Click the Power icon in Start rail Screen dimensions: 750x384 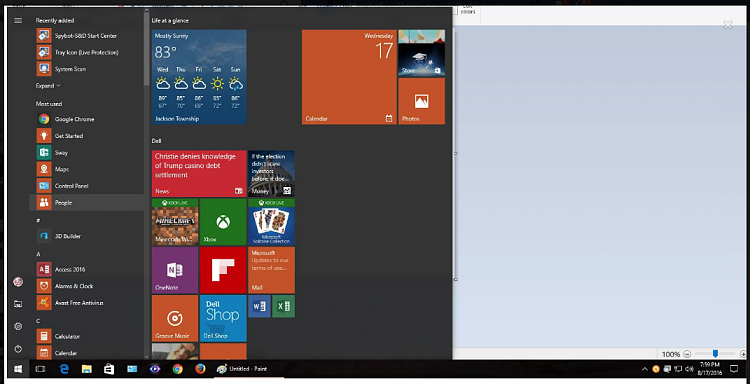[18, 349]
